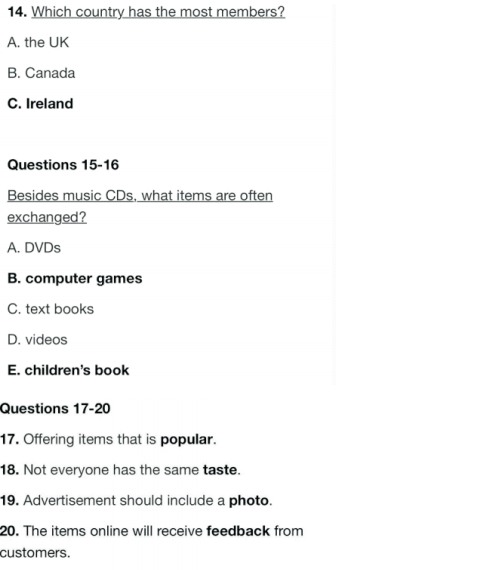The height and width of the screenshot is (570, 478).
Task: Click the bold word 'popular' in item 17
Action: 186,439
